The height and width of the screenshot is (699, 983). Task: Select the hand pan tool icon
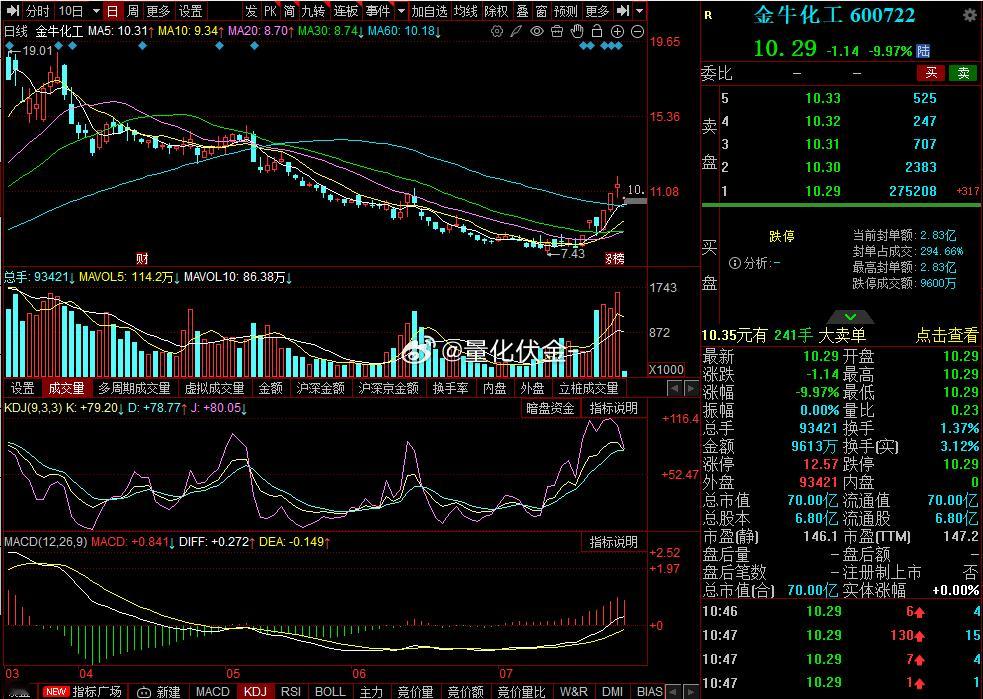pyautogui.click(x=577, y=31)
